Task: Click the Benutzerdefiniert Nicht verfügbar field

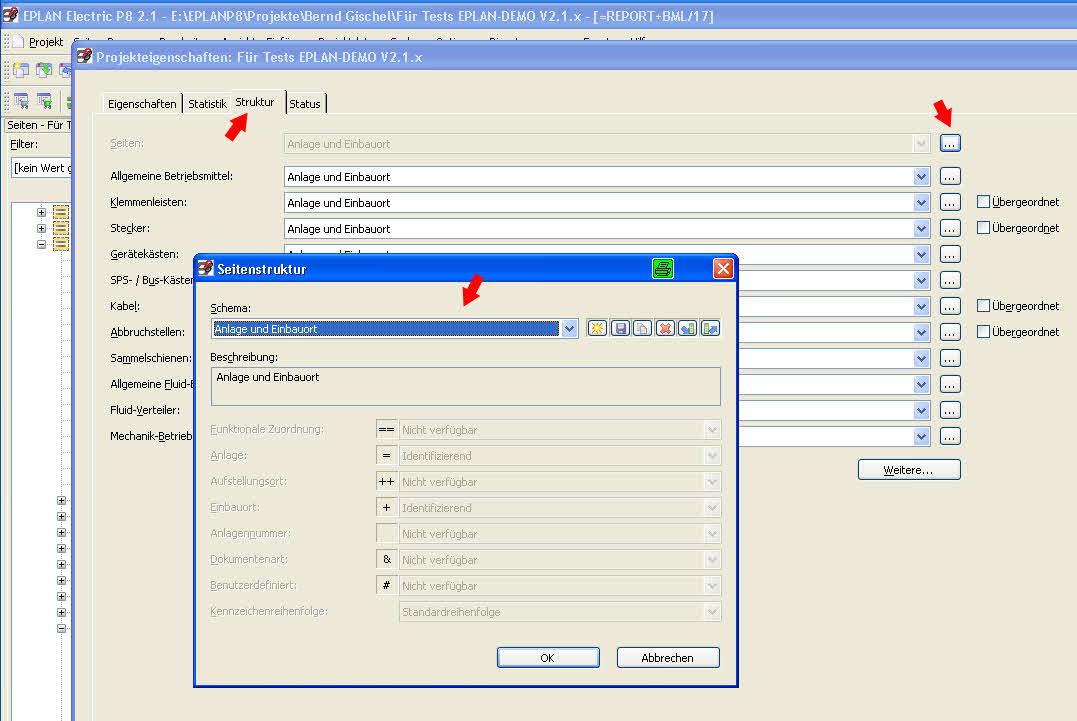Action: [560, 586]
